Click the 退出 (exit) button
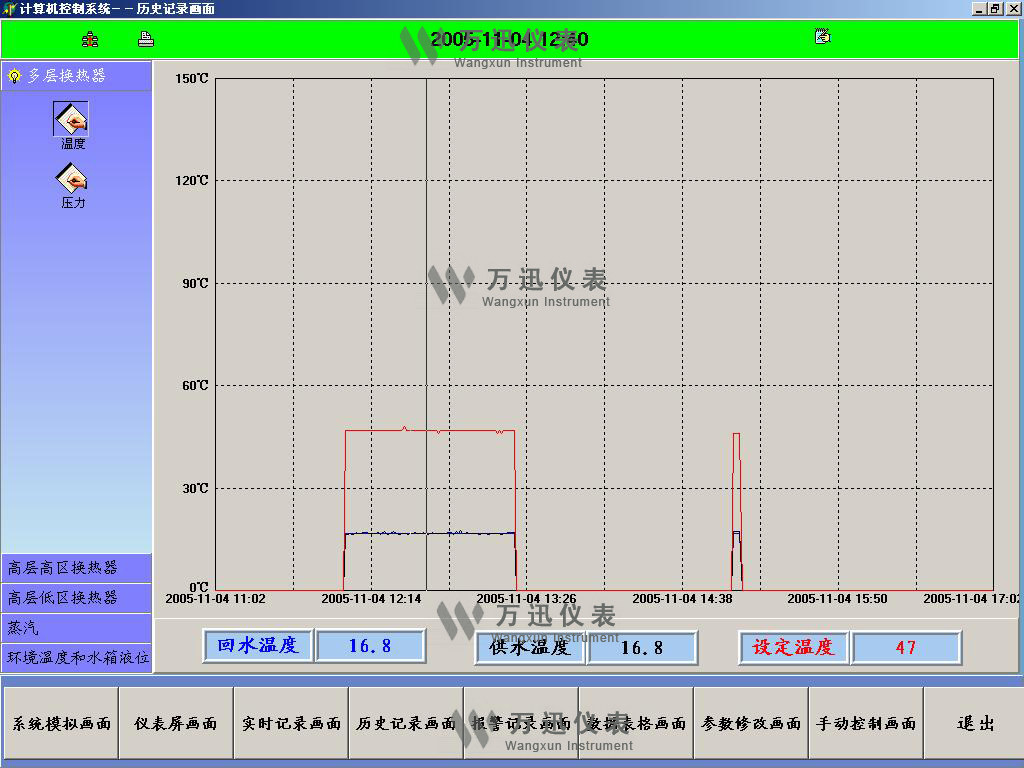This screenshot has height=768, width=1024. point(971,722)
